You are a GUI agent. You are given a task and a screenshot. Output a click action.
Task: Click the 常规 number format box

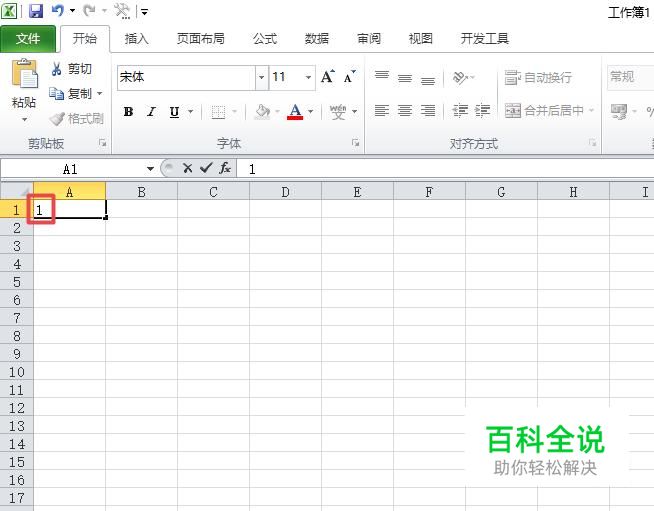click(630, 78)
